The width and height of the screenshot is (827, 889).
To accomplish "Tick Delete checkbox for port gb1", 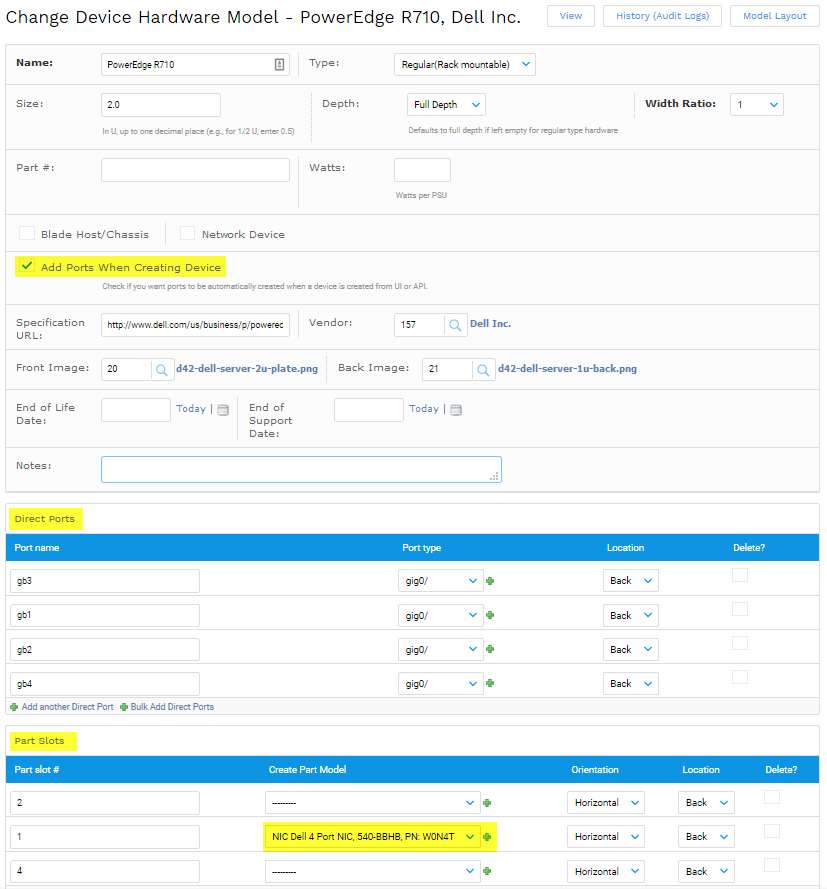I will coord(740,609).
